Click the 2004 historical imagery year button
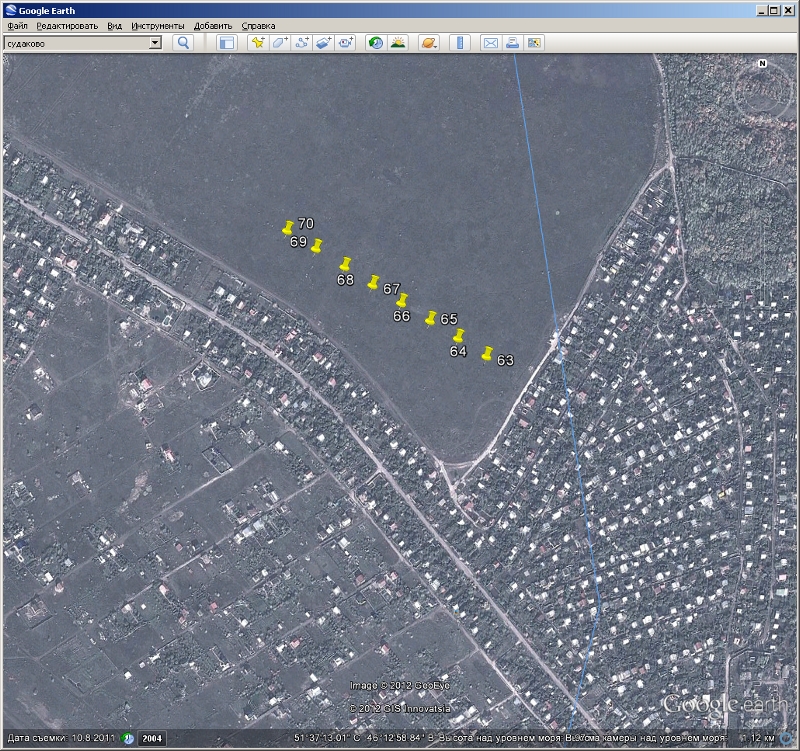Viewport: 800px width, 751px height. click(152, 738)
